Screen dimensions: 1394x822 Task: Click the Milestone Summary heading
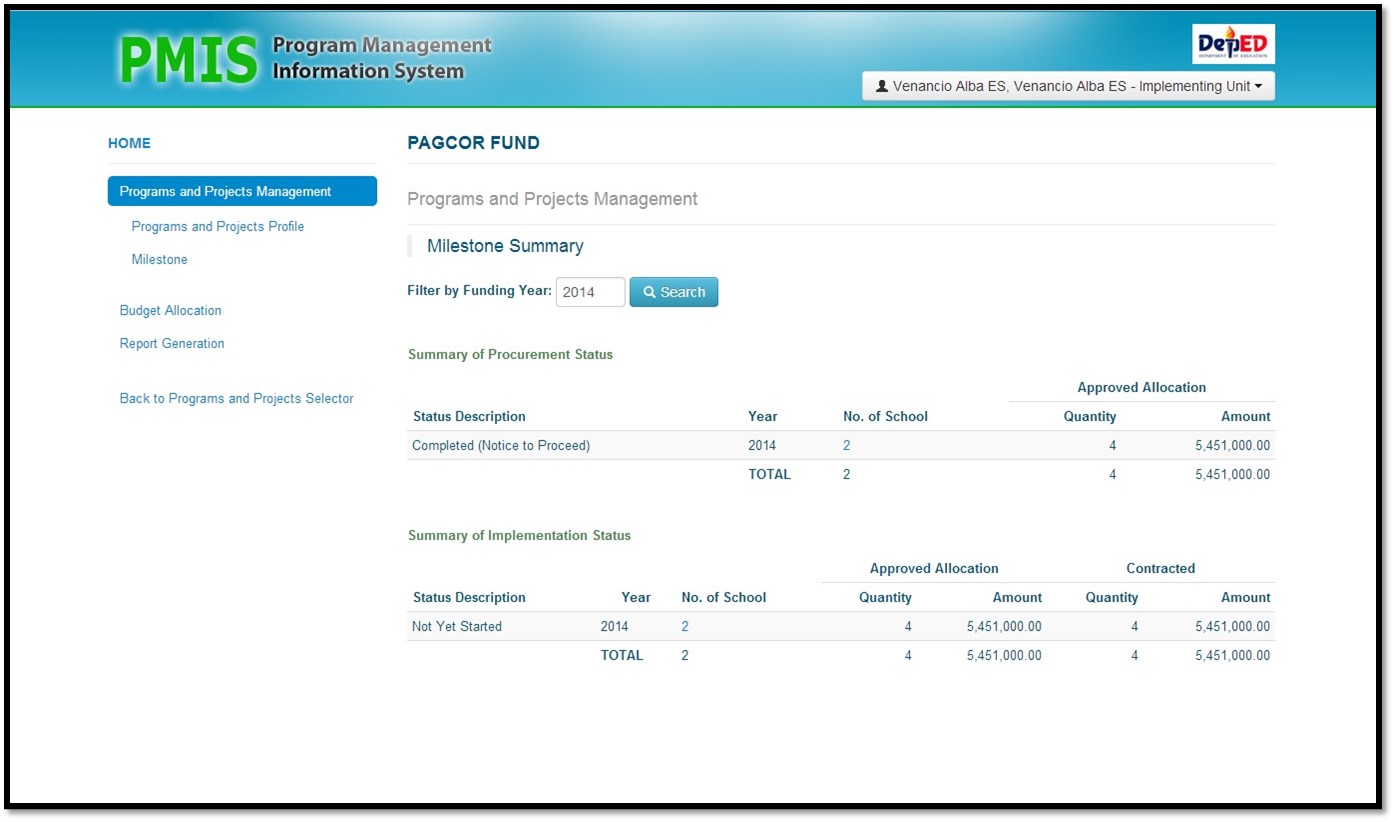505,246
